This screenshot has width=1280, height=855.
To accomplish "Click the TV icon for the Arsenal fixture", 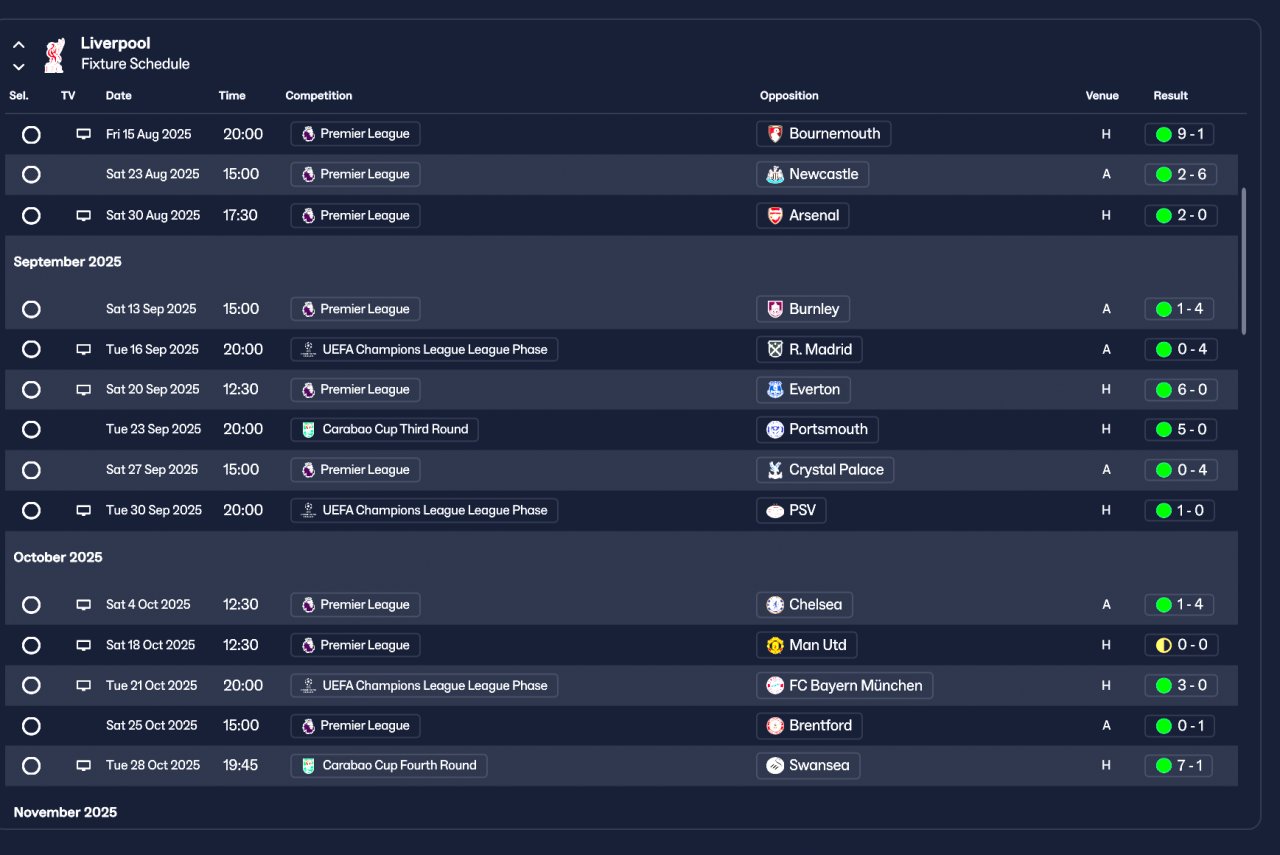I will [x=84, y=215].
